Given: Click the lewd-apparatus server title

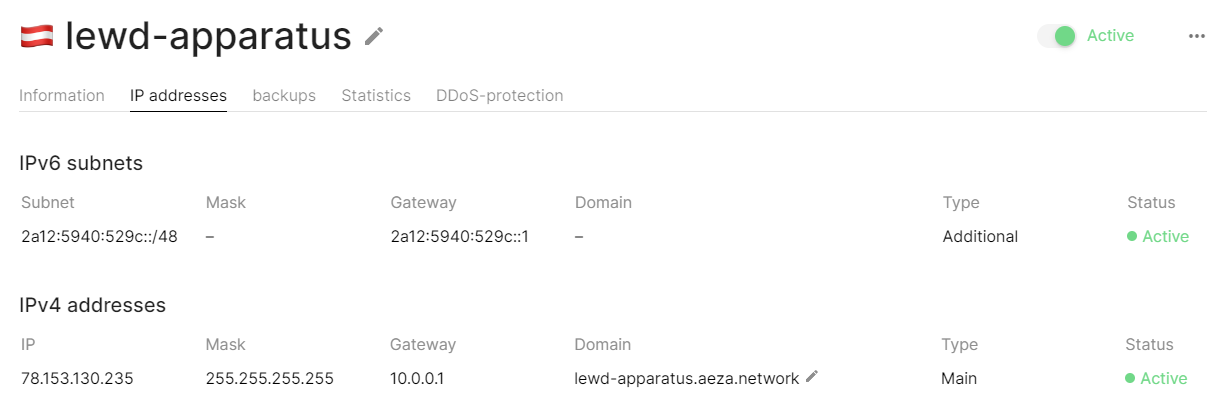Looking at the screenshot, I should point(208,37).
